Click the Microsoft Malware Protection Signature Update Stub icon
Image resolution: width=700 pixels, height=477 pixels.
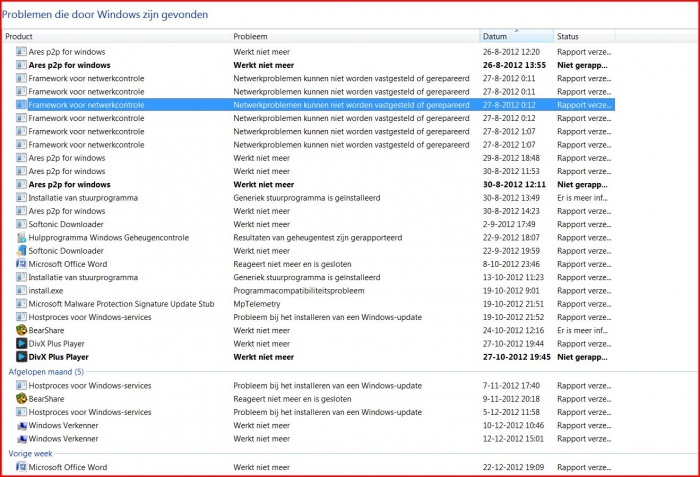coord(21,304)
